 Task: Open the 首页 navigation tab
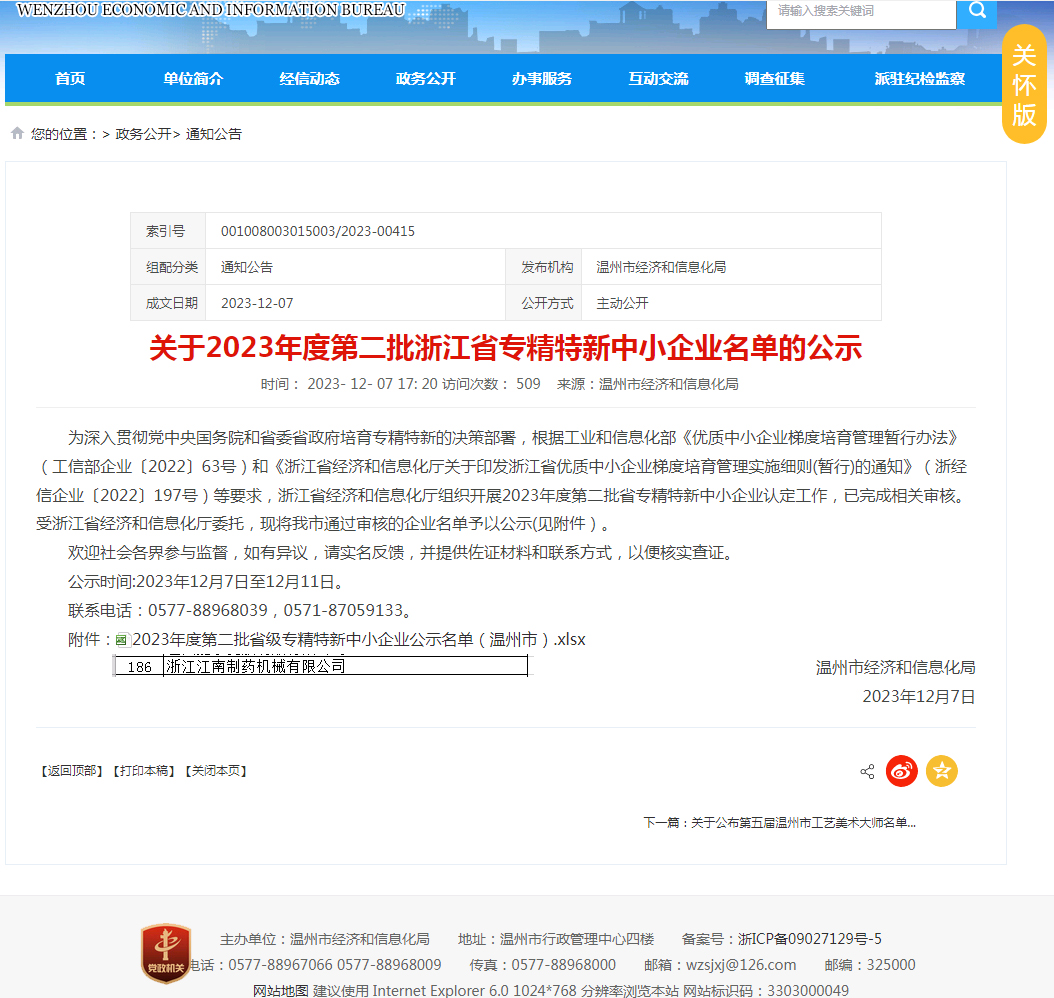point(70,79)
